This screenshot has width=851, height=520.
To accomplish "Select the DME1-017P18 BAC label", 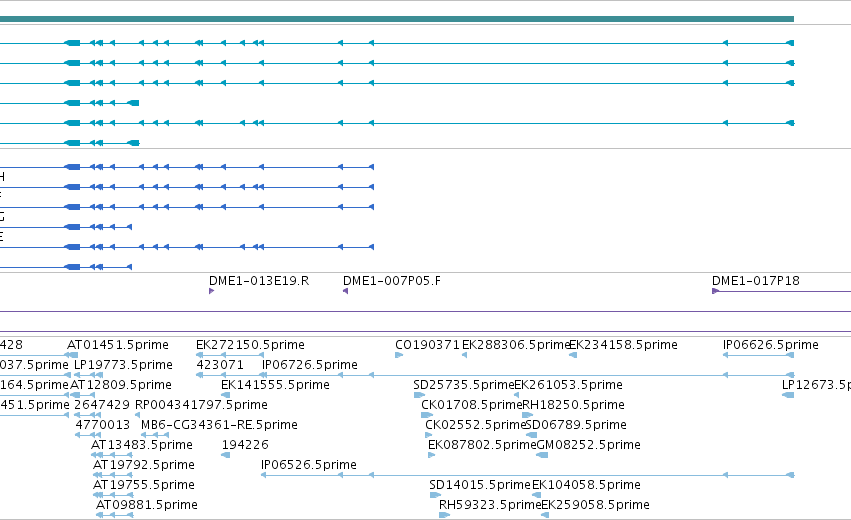I will tap(755, 281).
